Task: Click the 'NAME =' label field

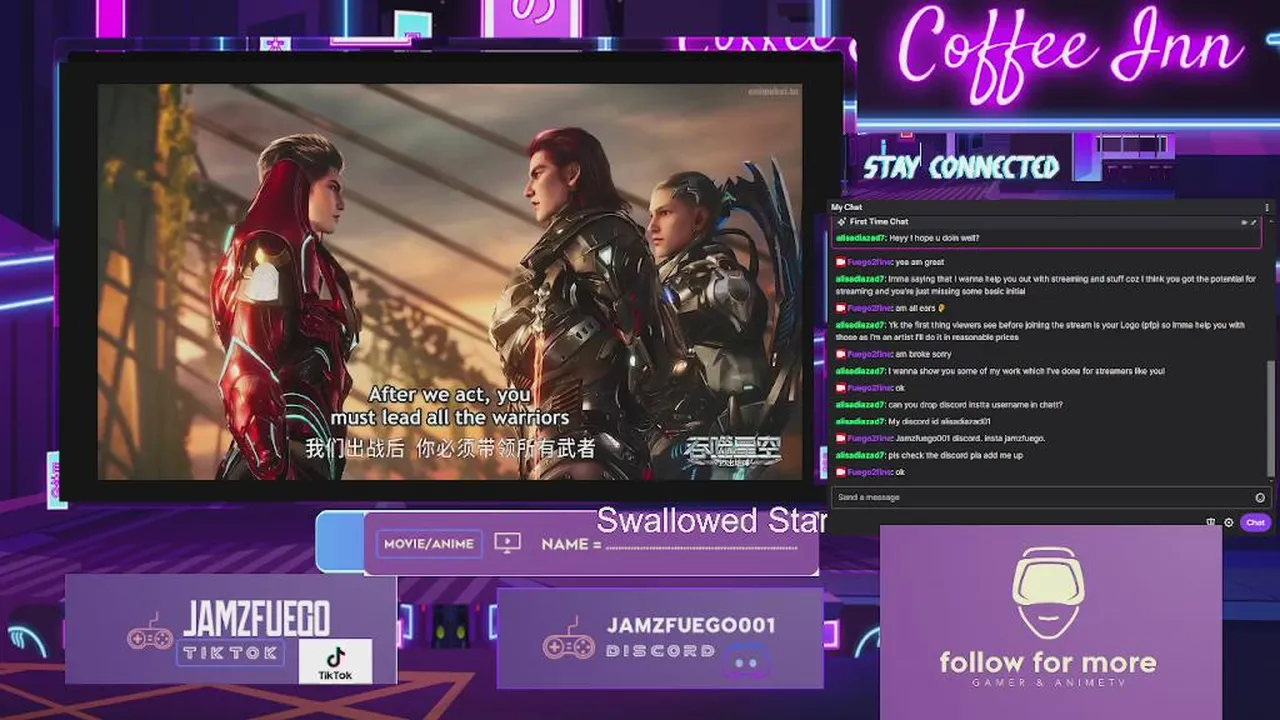Action: coord(571,544)
